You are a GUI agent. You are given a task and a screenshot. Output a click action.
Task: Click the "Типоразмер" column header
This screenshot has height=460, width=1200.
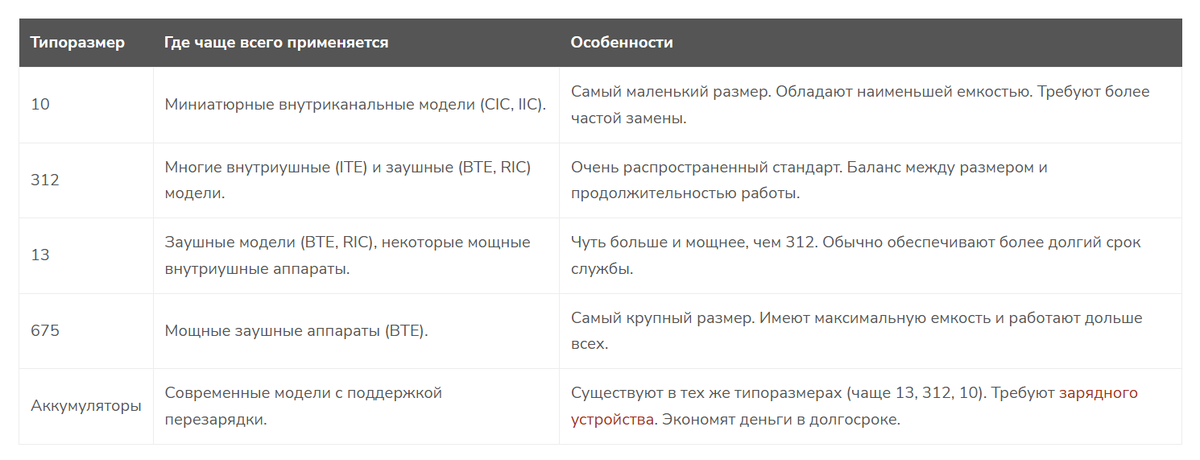(x=78, y=43)
